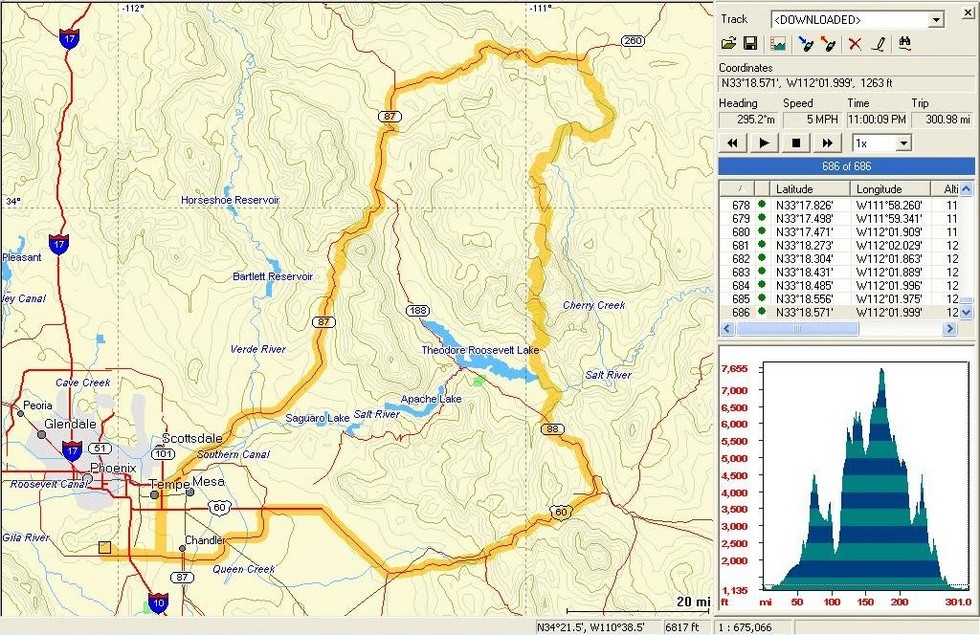980x635 pixels.
Task: Click the 686 of 686 progress bar
Action: pos(846,166)
